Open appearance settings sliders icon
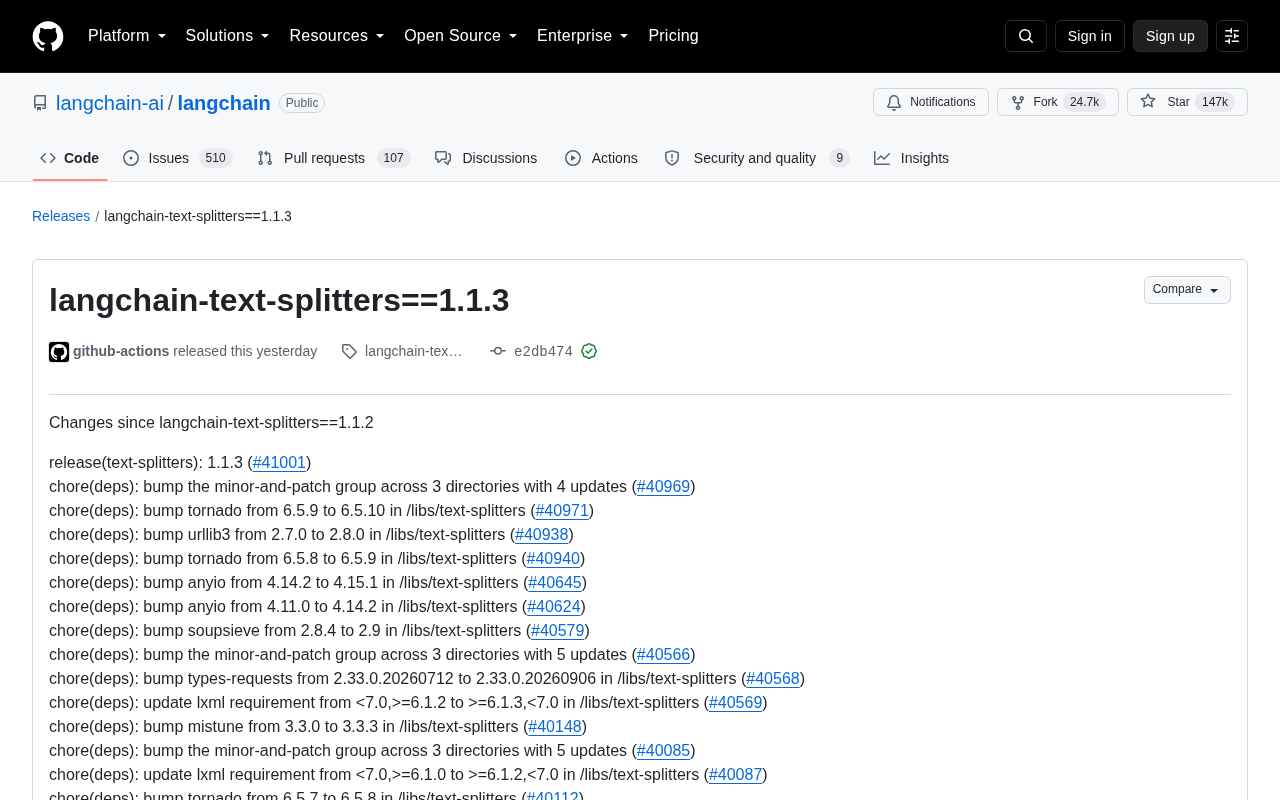Image resolution: width=1280 pixels, height=800 pixels. coord(1232,36)
